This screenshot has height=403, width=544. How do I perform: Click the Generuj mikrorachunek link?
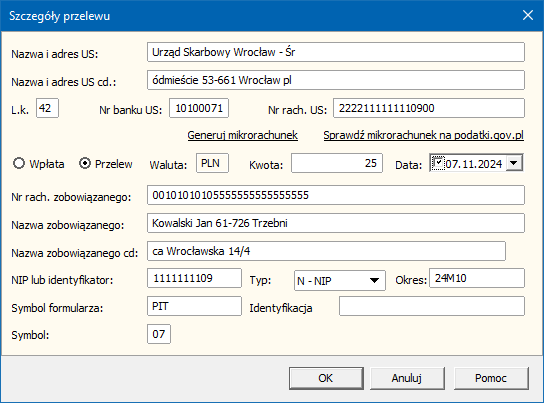coord(243,135)
